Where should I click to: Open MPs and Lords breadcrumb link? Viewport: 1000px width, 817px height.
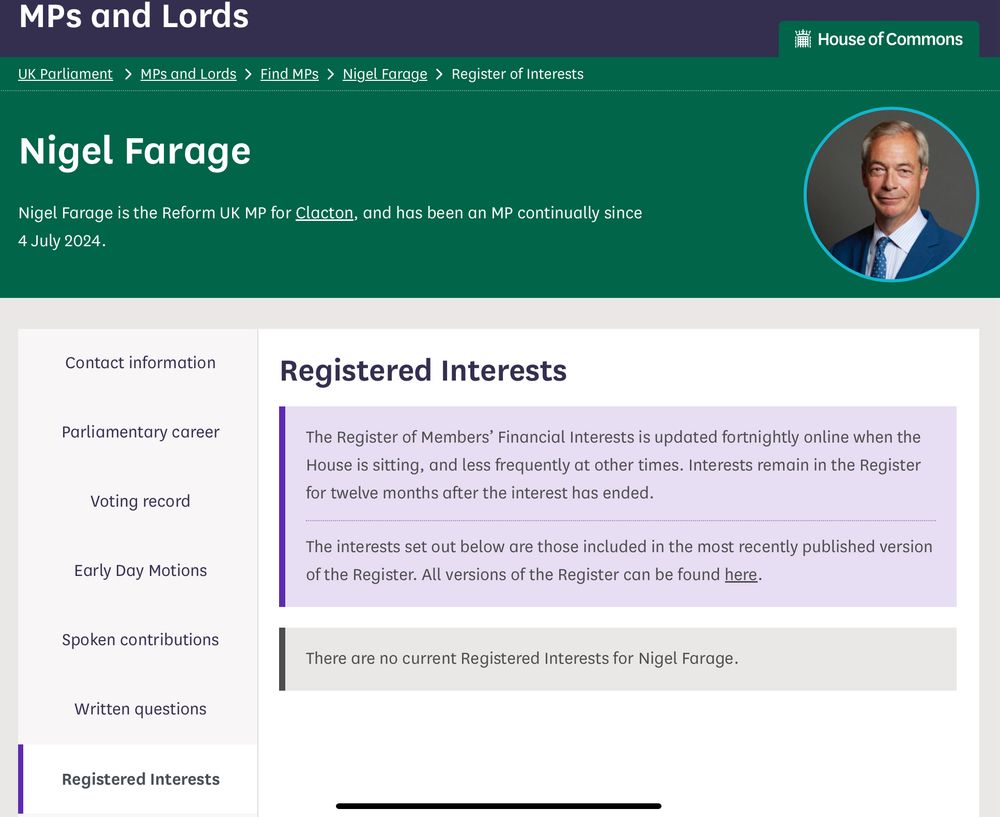(x=188, y=74)
